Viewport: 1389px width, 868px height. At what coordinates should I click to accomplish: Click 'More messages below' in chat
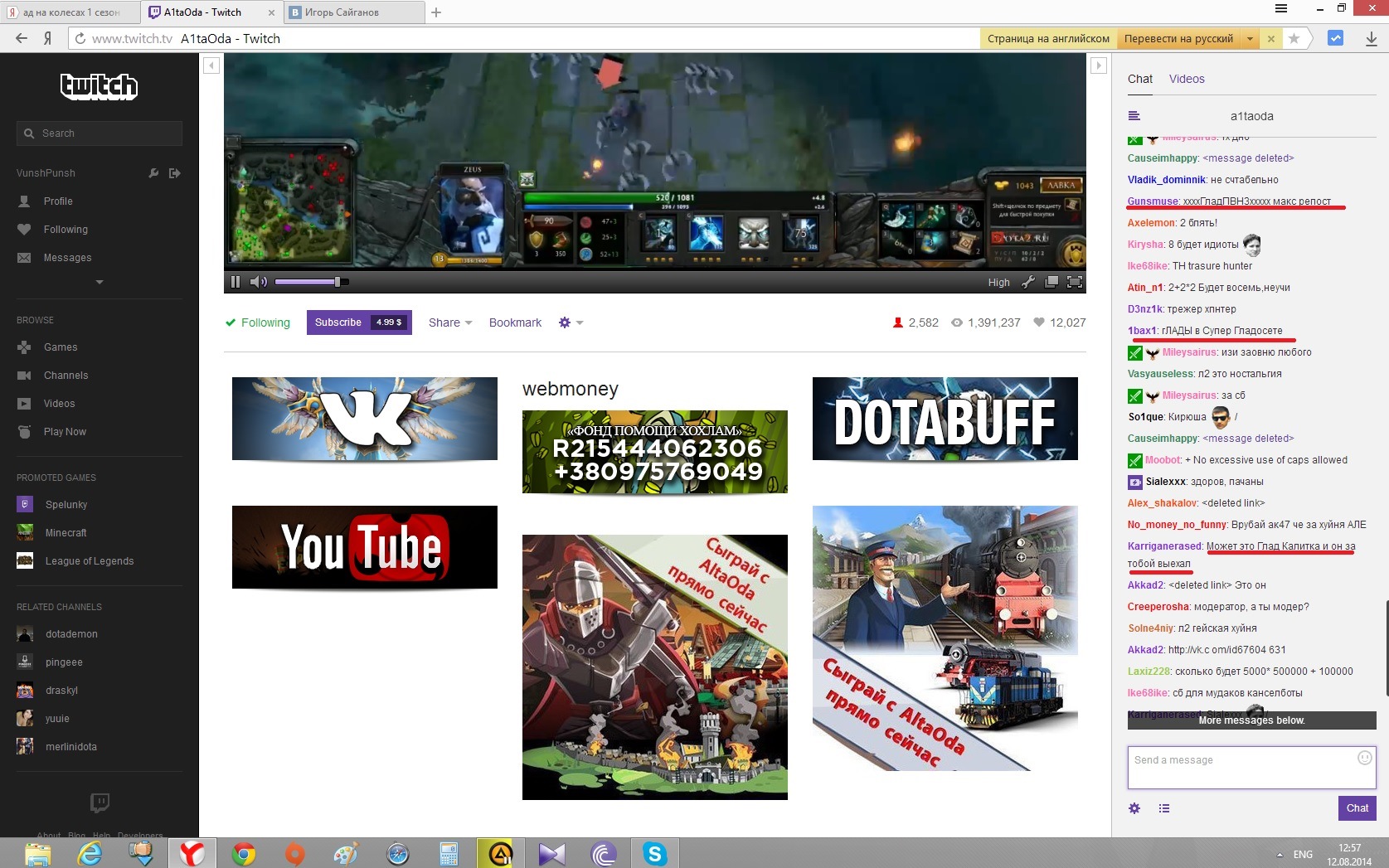click(1251, 720)
